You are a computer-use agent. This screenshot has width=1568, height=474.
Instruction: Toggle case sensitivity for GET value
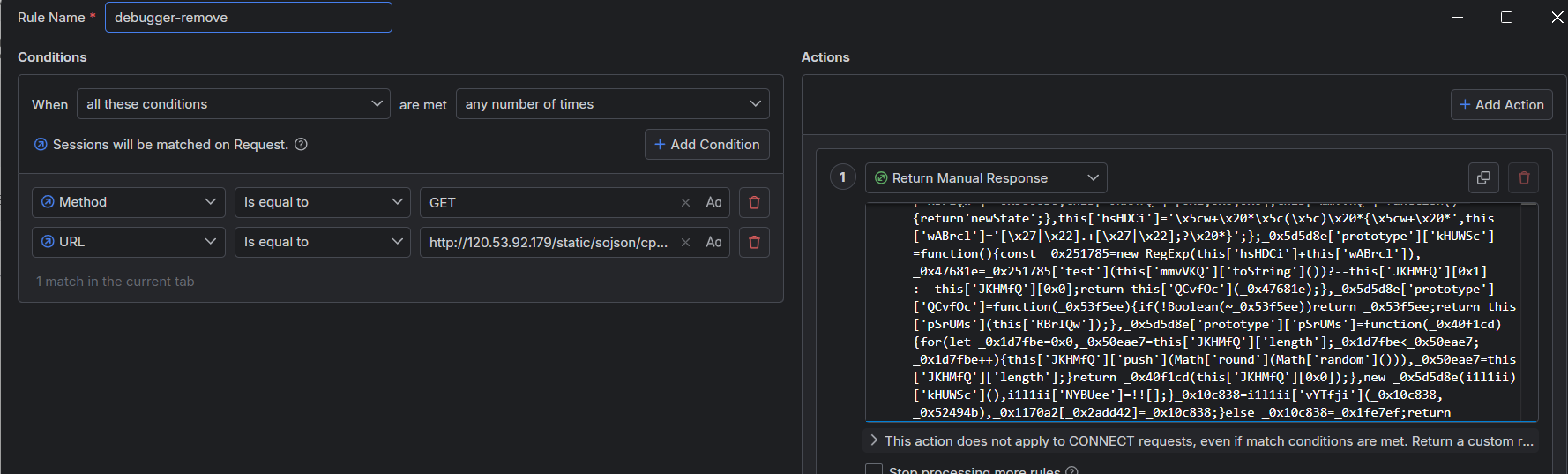click(713, 202)
